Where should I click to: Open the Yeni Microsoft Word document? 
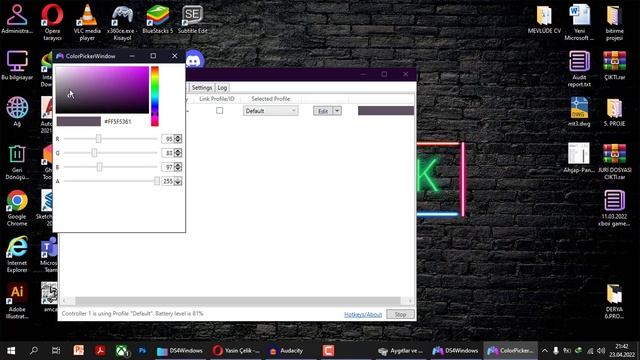pos(579,21)
